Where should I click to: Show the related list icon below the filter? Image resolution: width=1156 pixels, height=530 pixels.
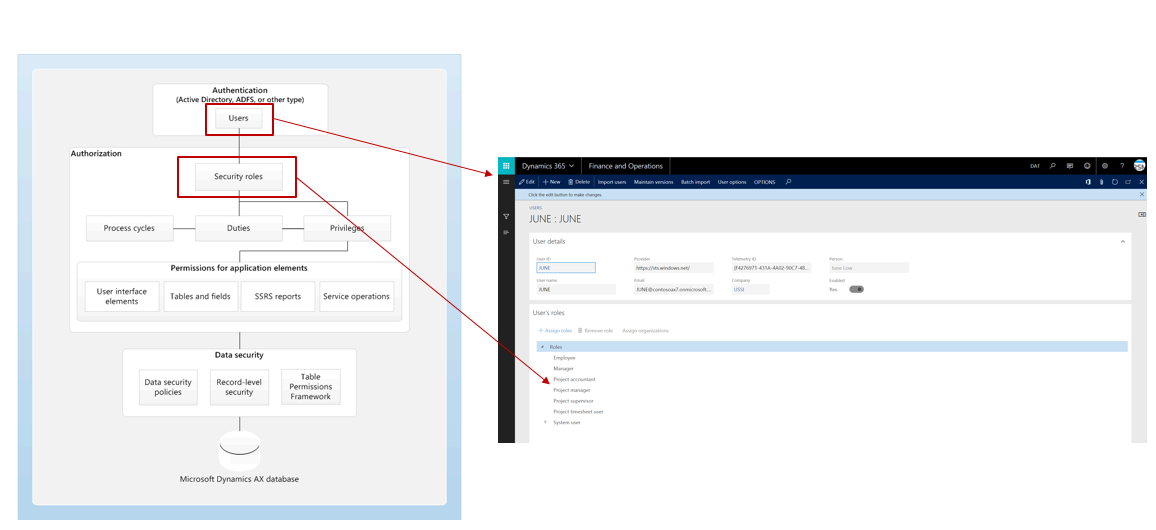click(x=506, y=233)
